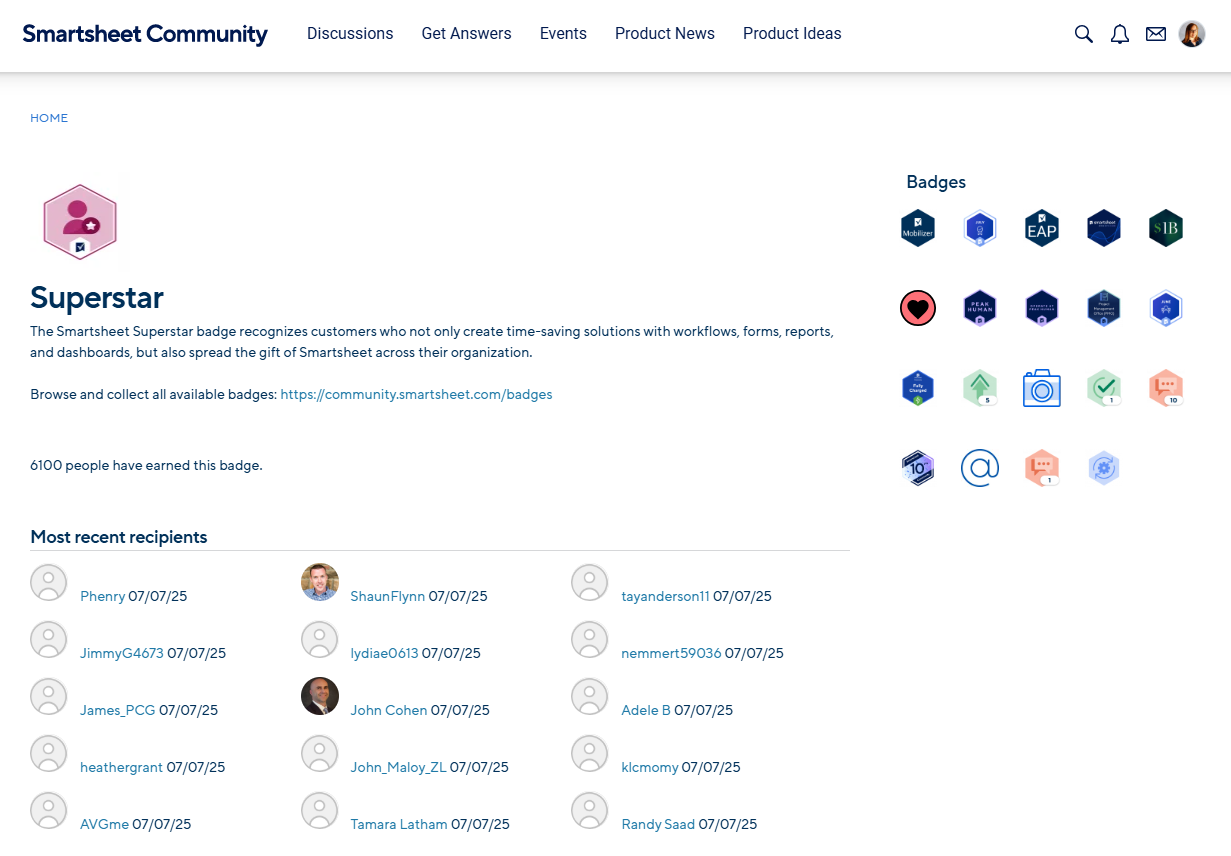Open AVGme's profile link
The image size is (1231, 856).
click(x=104, y=825)
